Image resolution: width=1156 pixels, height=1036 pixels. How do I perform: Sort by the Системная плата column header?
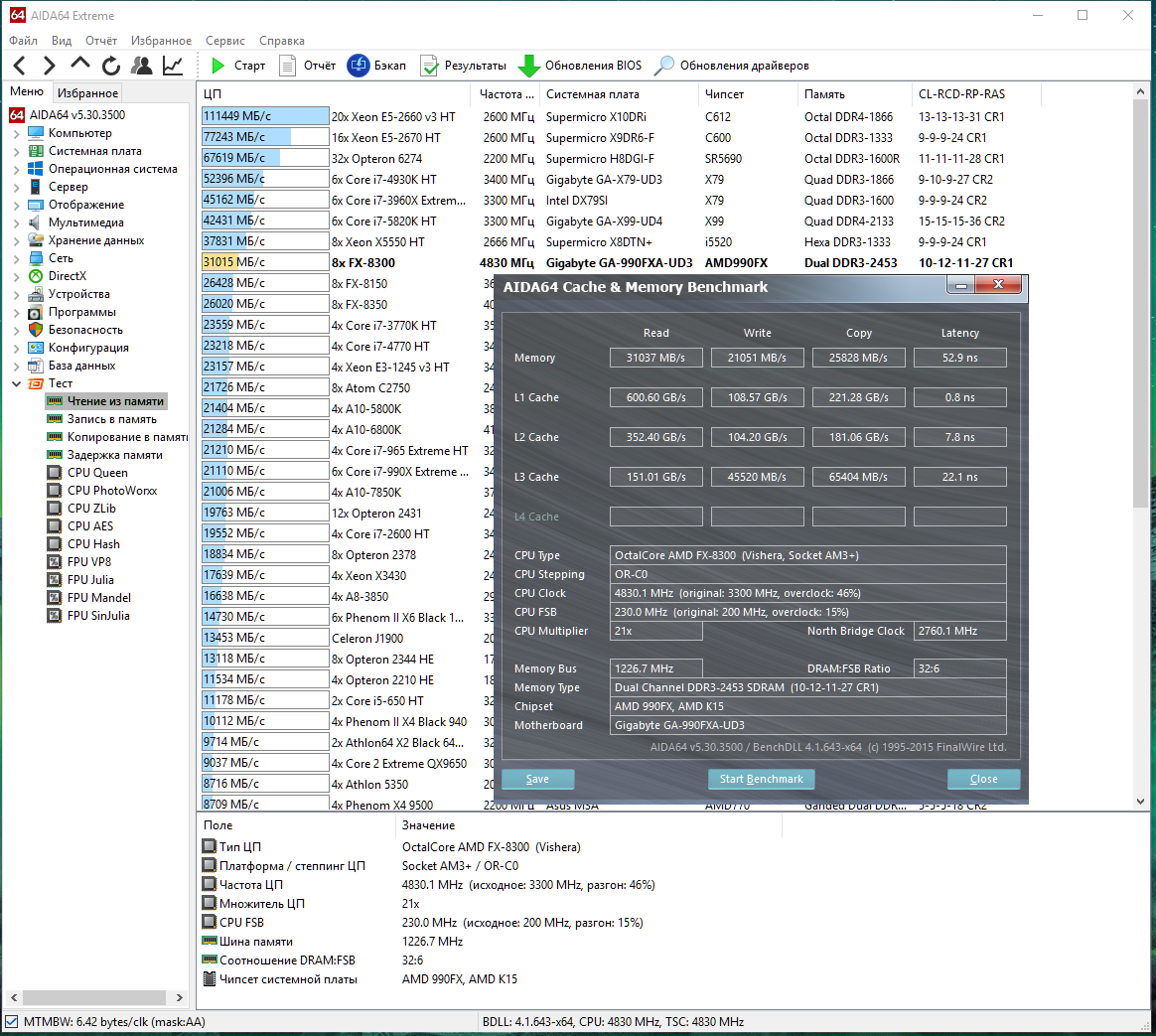[x=618, y=94]
